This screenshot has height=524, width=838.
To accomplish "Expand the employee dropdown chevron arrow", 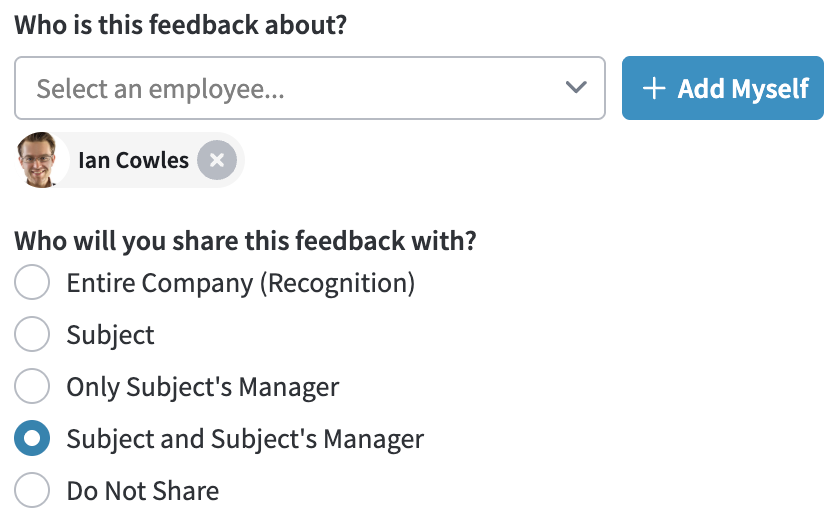I will tap(576, 87).
